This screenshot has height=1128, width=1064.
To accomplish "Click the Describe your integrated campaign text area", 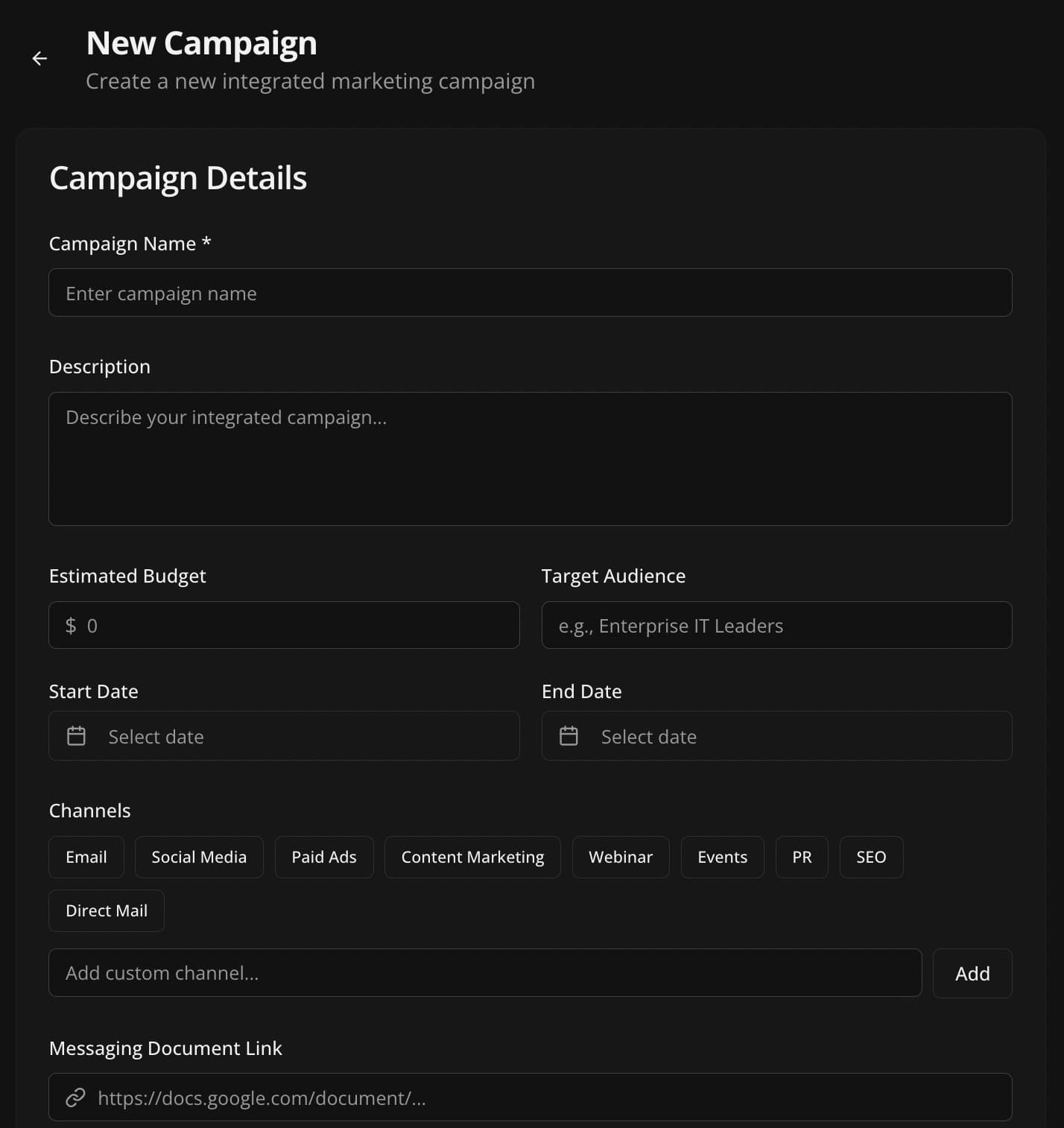I will point(531,458).
